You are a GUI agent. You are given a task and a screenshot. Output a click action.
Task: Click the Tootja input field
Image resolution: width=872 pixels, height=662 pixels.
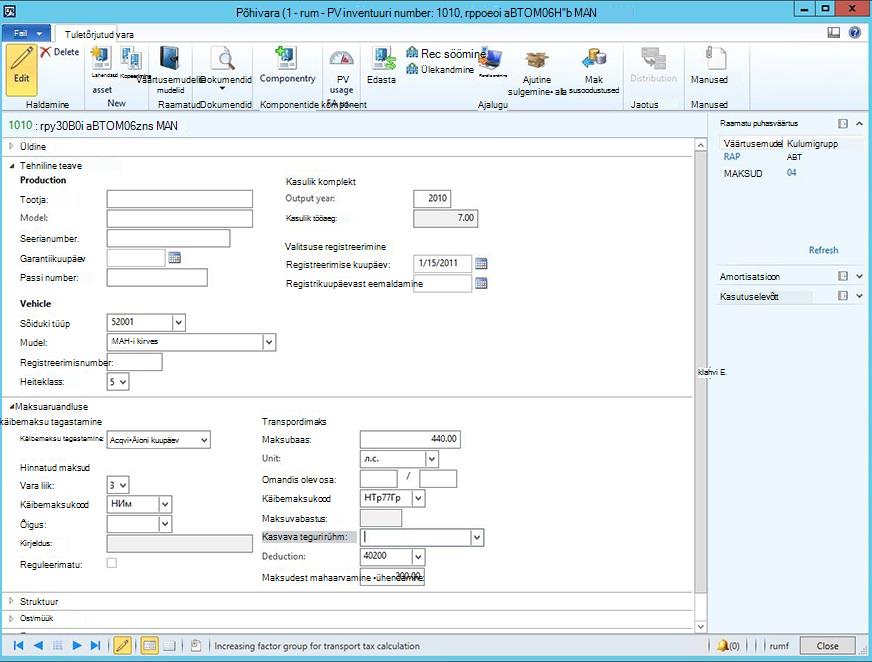[x=180, y=199]
